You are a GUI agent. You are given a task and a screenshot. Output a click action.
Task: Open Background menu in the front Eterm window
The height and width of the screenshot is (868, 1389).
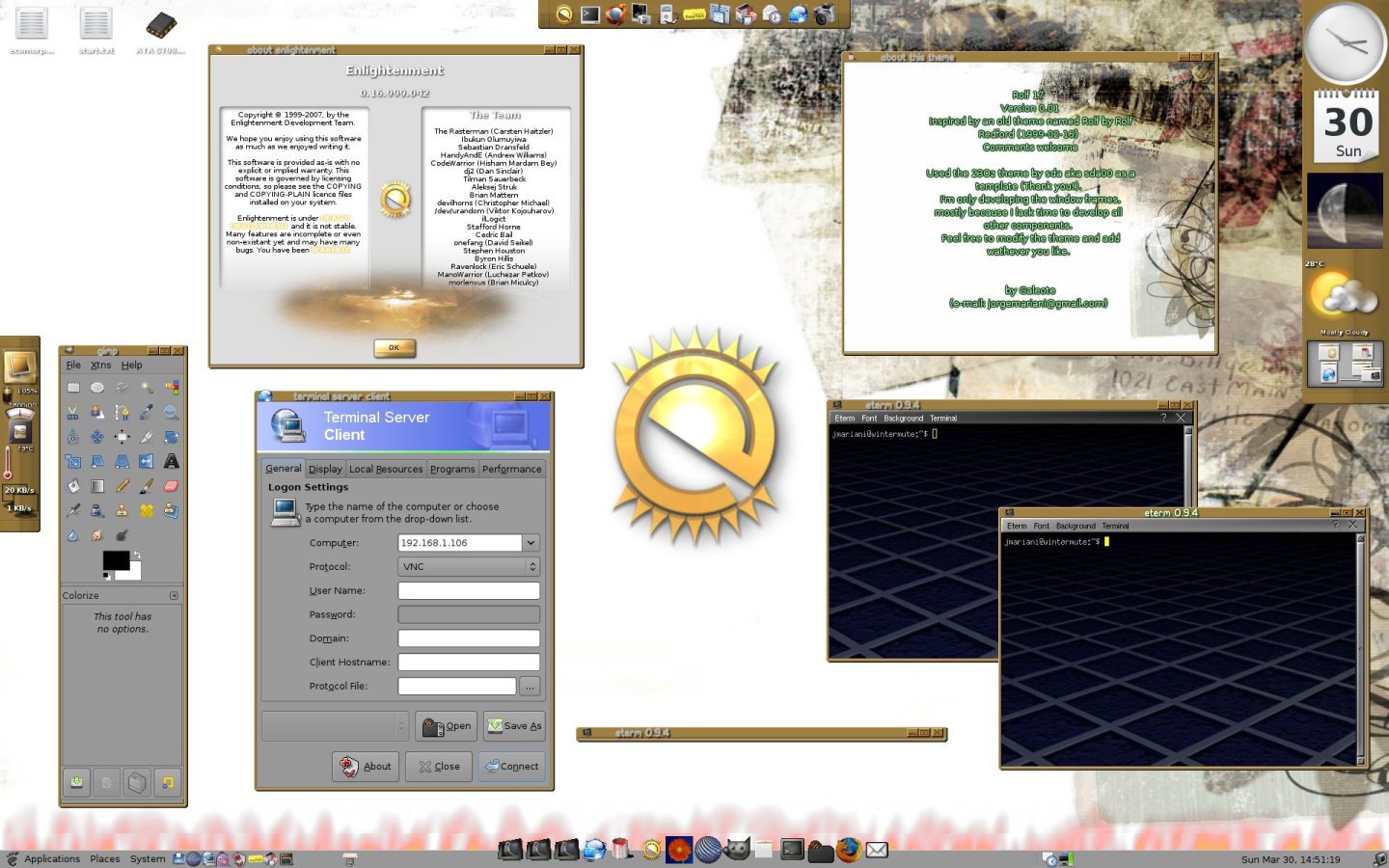pyautogui.click(x=1076, y=526)
